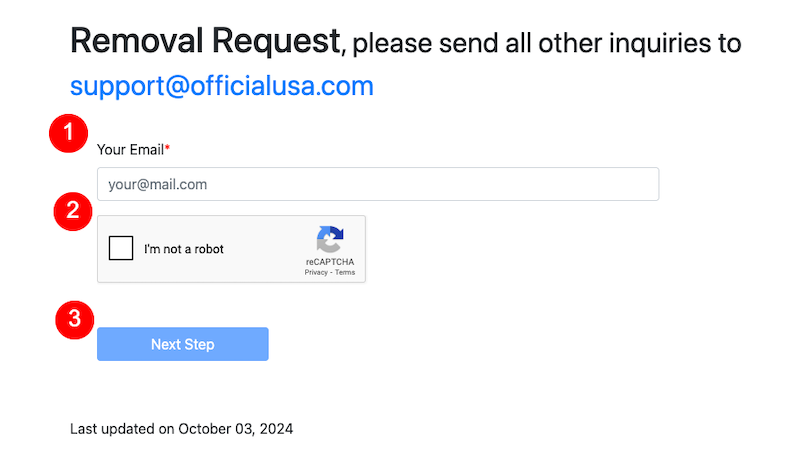Screen dimensions: 800x465
Task: Open the reCAPTCHA Privacy link
Action: [x=316, y=272]
